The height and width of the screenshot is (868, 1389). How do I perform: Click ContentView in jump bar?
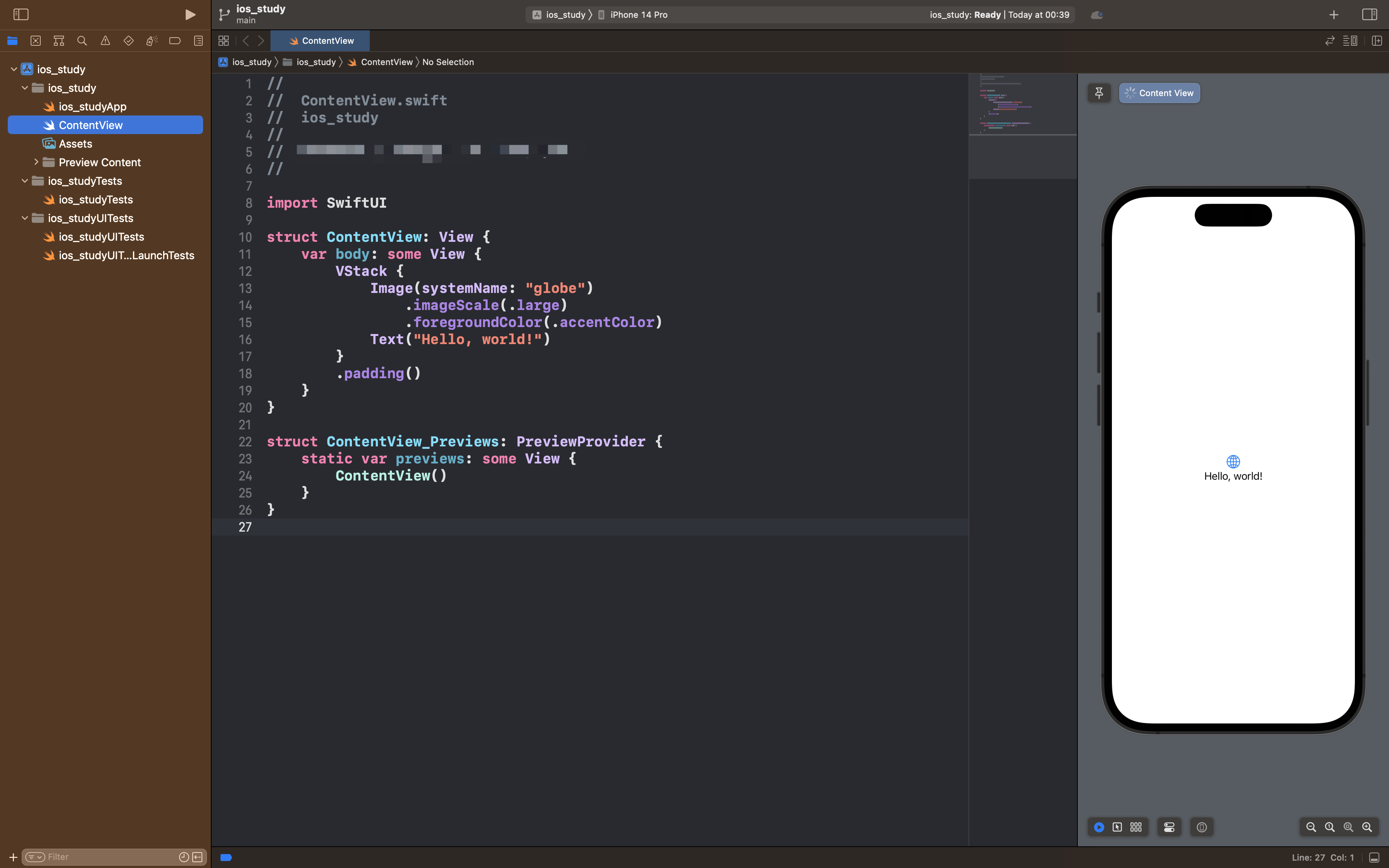380,62
